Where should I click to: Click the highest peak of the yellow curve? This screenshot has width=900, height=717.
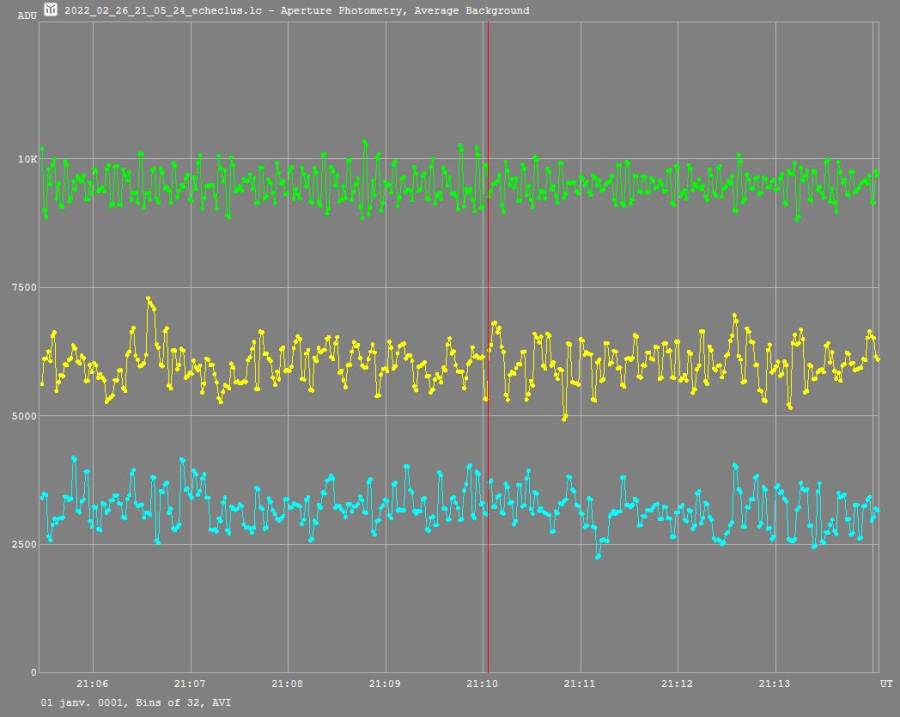[x=148, y=298]
